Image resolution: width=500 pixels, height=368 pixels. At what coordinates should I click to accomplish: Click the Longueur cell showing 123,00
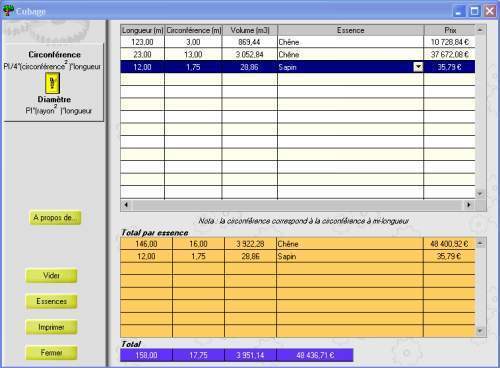pyautogui.click(x=142, y=42)
